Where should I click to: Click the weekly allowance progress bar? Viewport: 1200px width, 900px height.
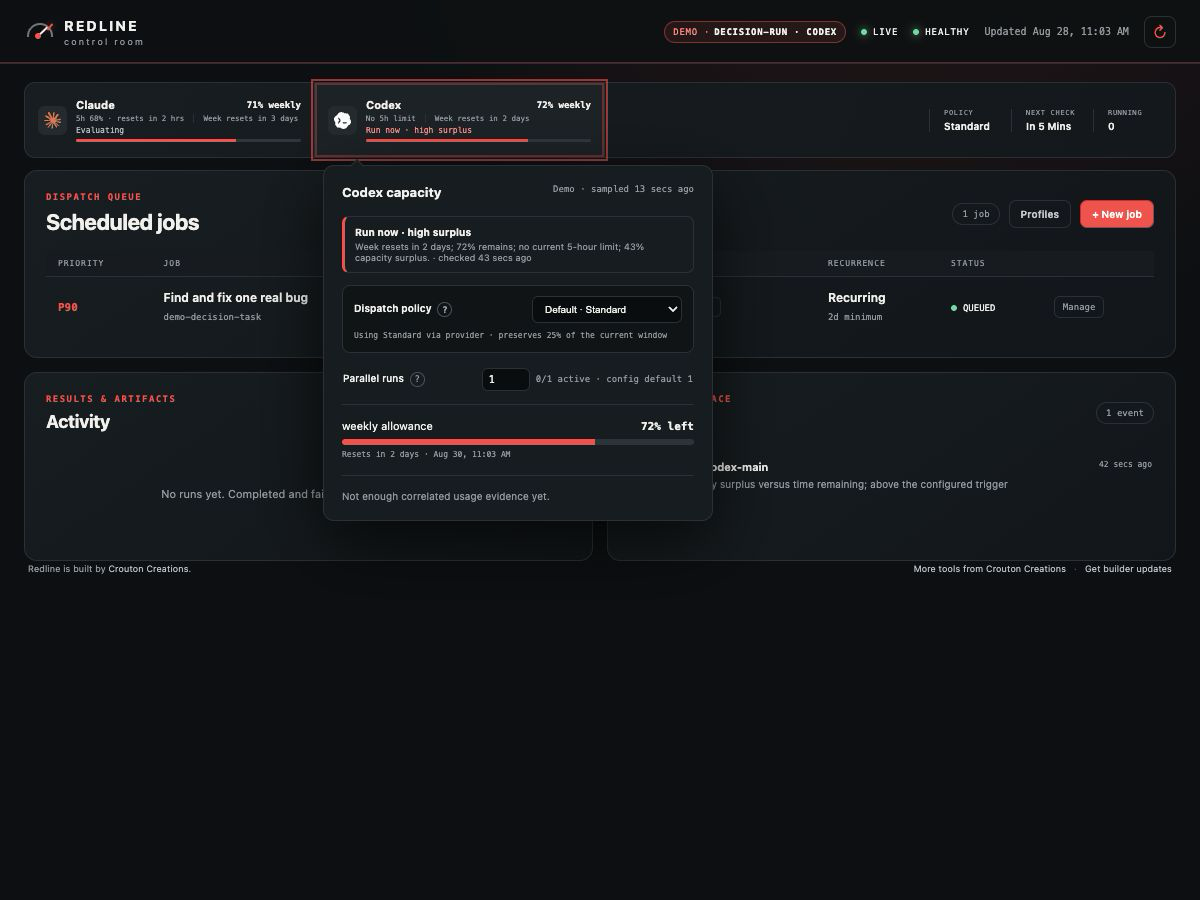coord(518,441)
